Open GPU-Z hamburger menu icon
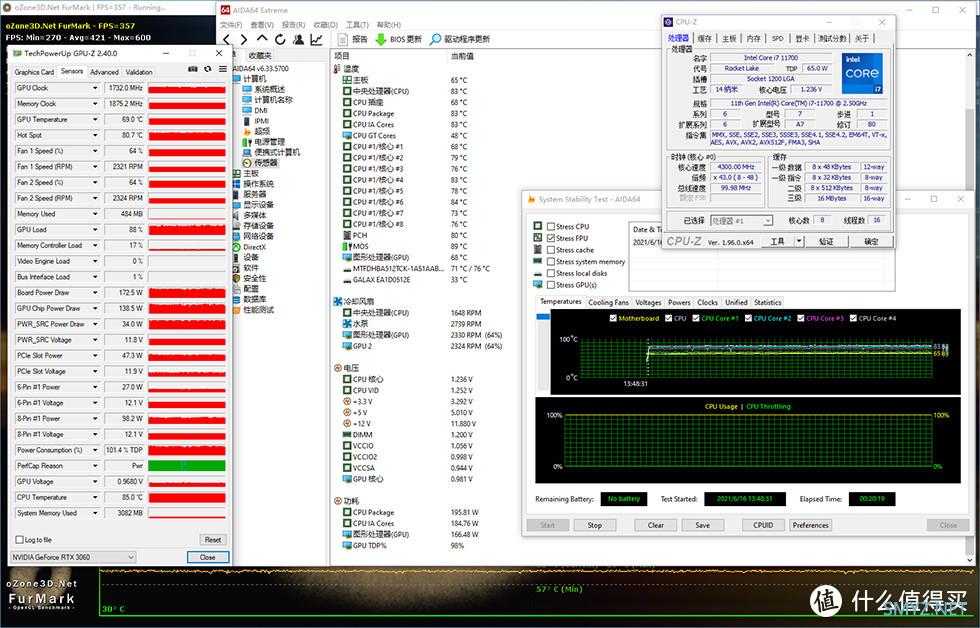The image size is (980, 628). coord(222,69)
